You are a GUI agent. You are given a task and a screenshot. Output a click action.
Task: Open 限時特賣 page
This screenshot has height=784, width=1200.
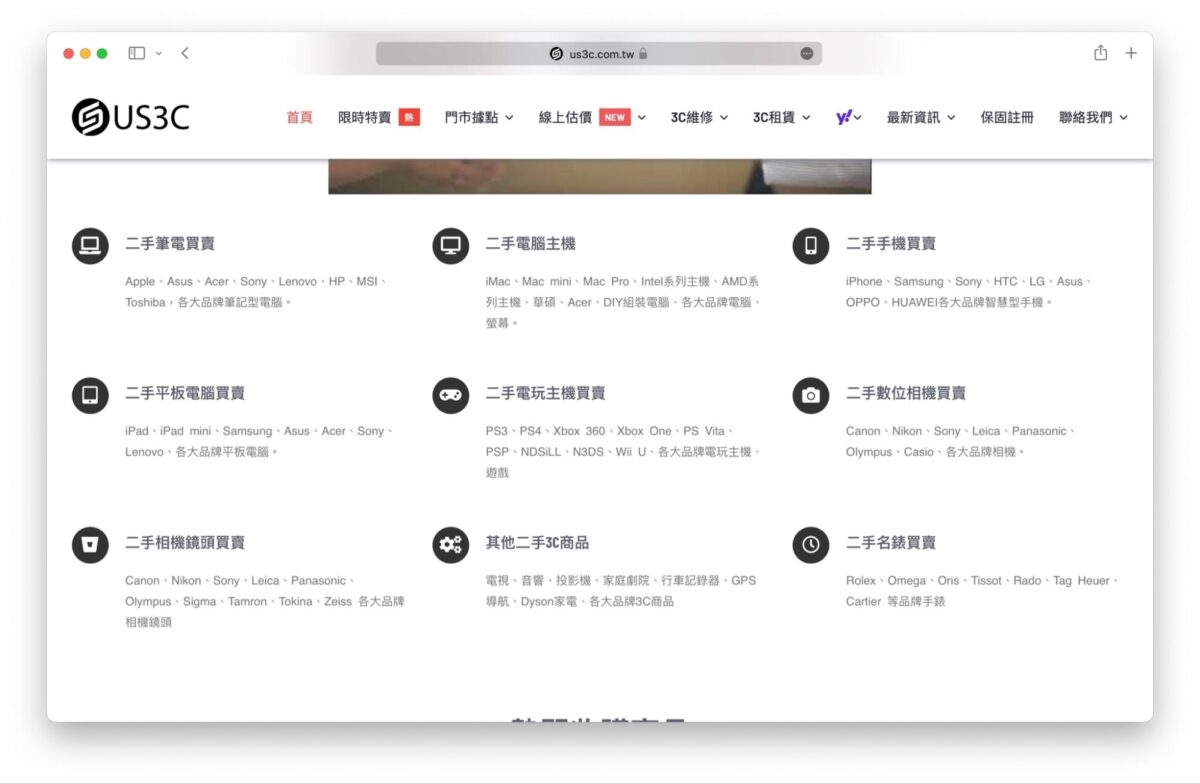point(364,117)
